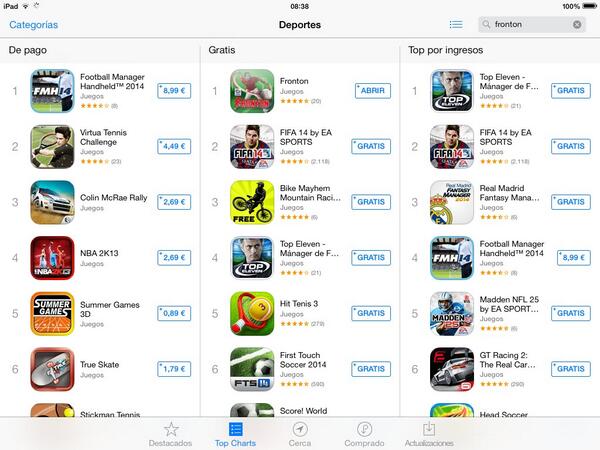The height and width of the screenshot is (450, 600).
Task: Get First Touch Soccer 2014 via GRATIS
Action: [371, 369]
